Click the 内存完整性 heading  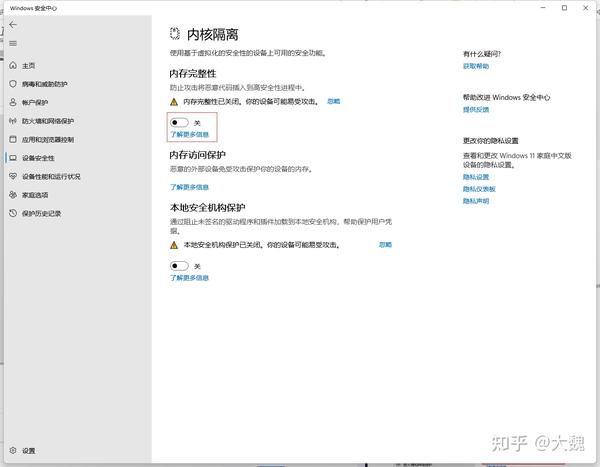point(193,73)
